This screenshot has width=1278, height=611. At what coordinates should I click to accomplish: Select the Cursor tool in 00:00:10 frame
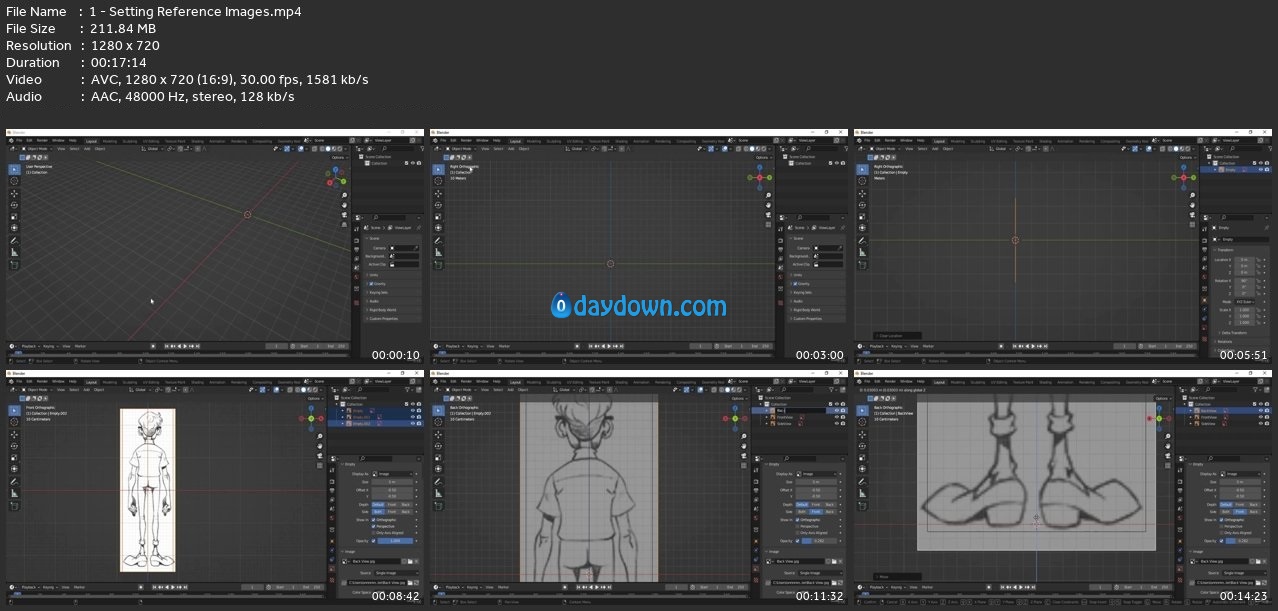coord(14,181)
